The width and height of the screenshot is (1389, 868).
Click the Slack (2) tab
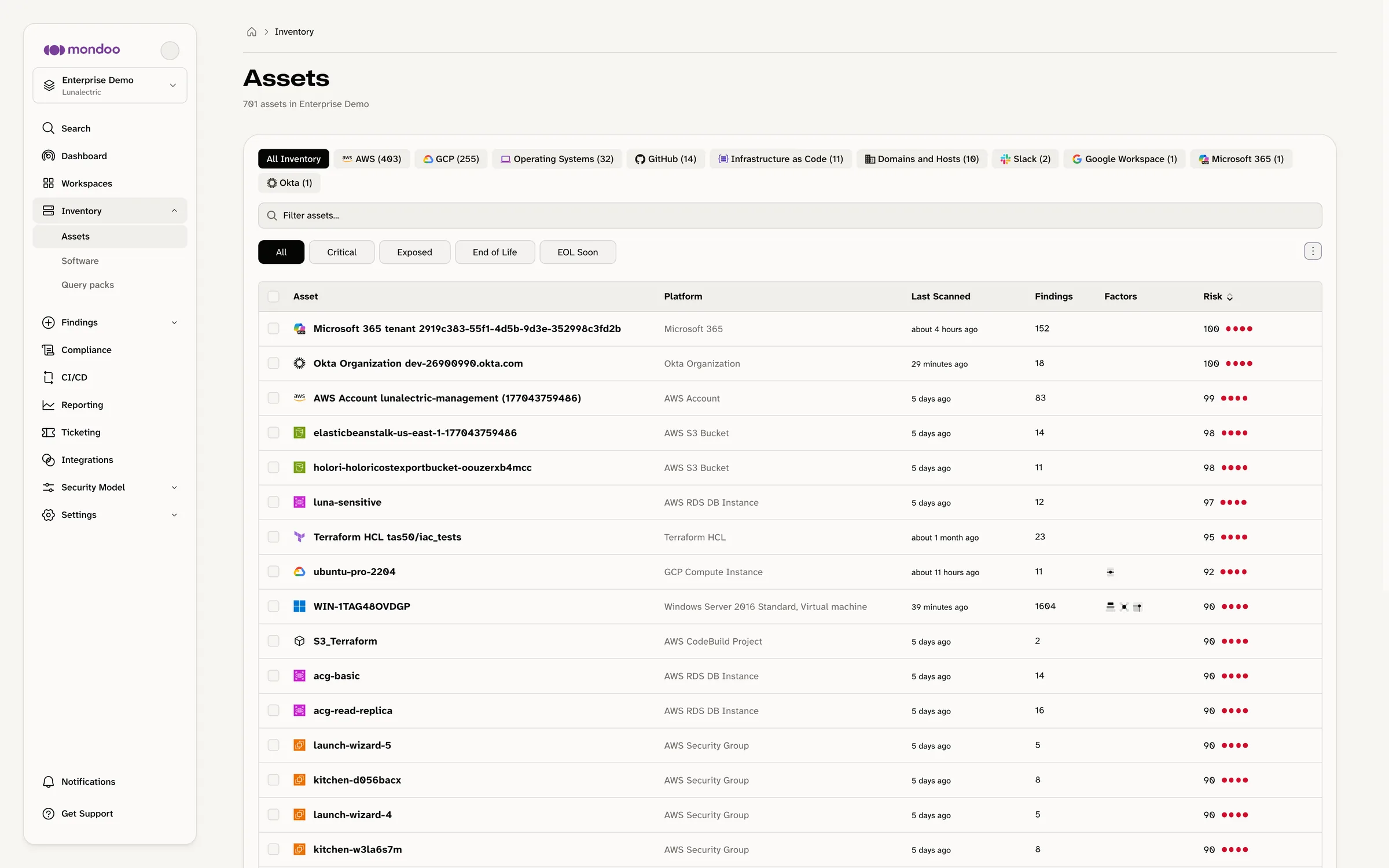[1025, 159]
